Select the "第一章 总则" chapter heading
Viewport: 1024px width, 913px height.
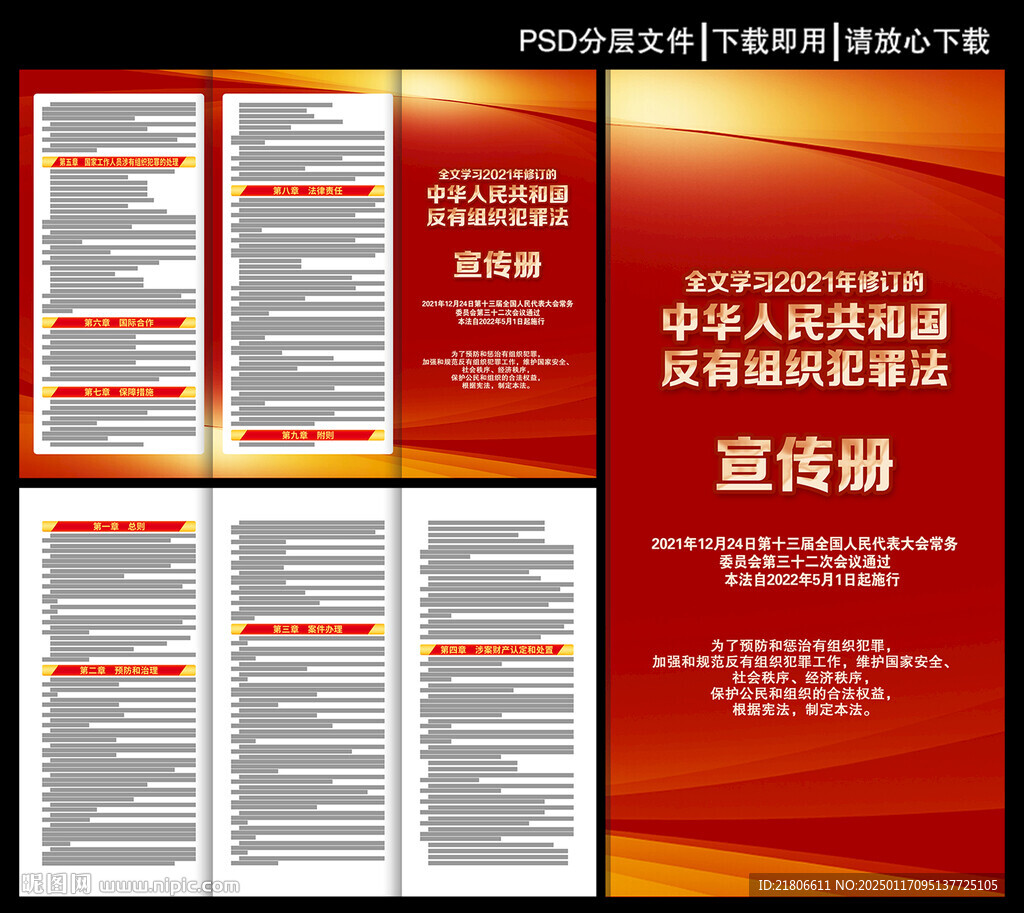(119, 526)
